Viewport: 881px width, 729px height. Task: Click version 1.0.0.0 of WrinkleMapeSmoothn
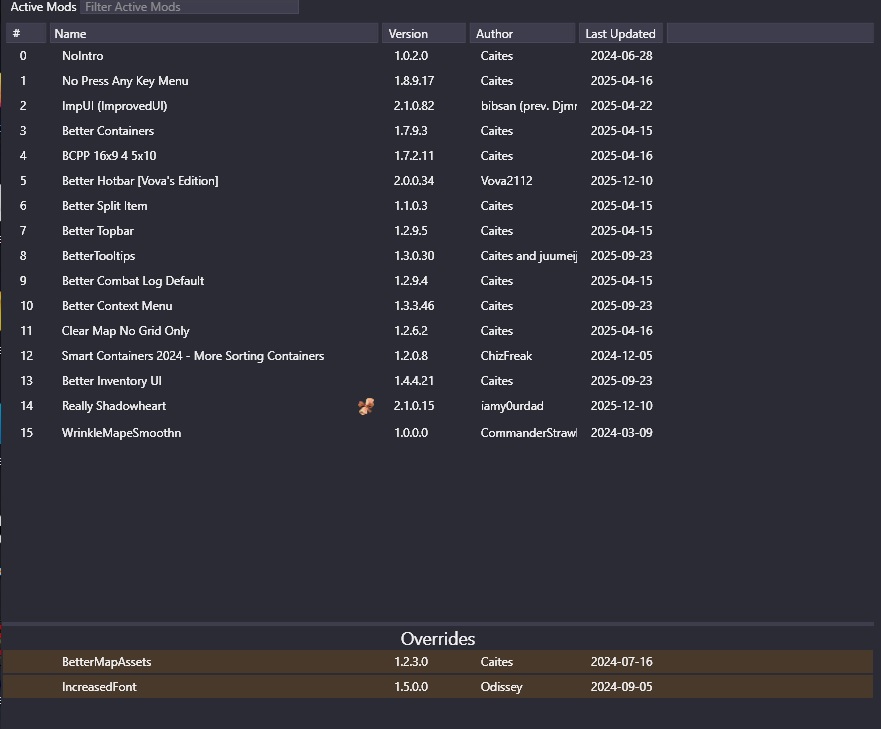(x=411, y=433)
